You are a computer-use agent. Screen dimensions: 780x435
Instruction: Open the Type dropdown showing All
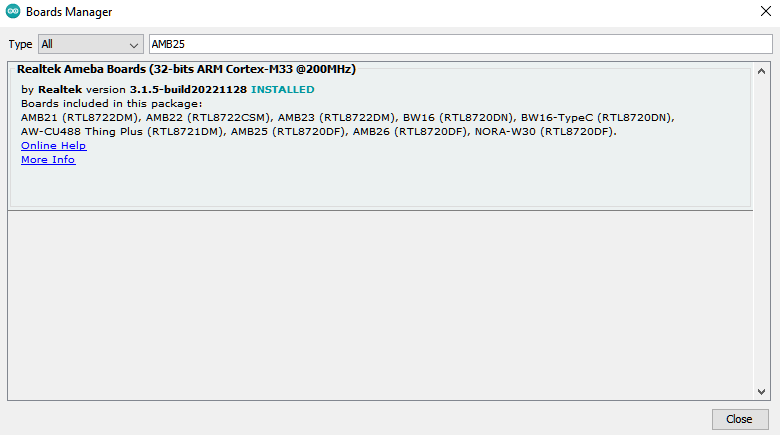coord(91,44)
